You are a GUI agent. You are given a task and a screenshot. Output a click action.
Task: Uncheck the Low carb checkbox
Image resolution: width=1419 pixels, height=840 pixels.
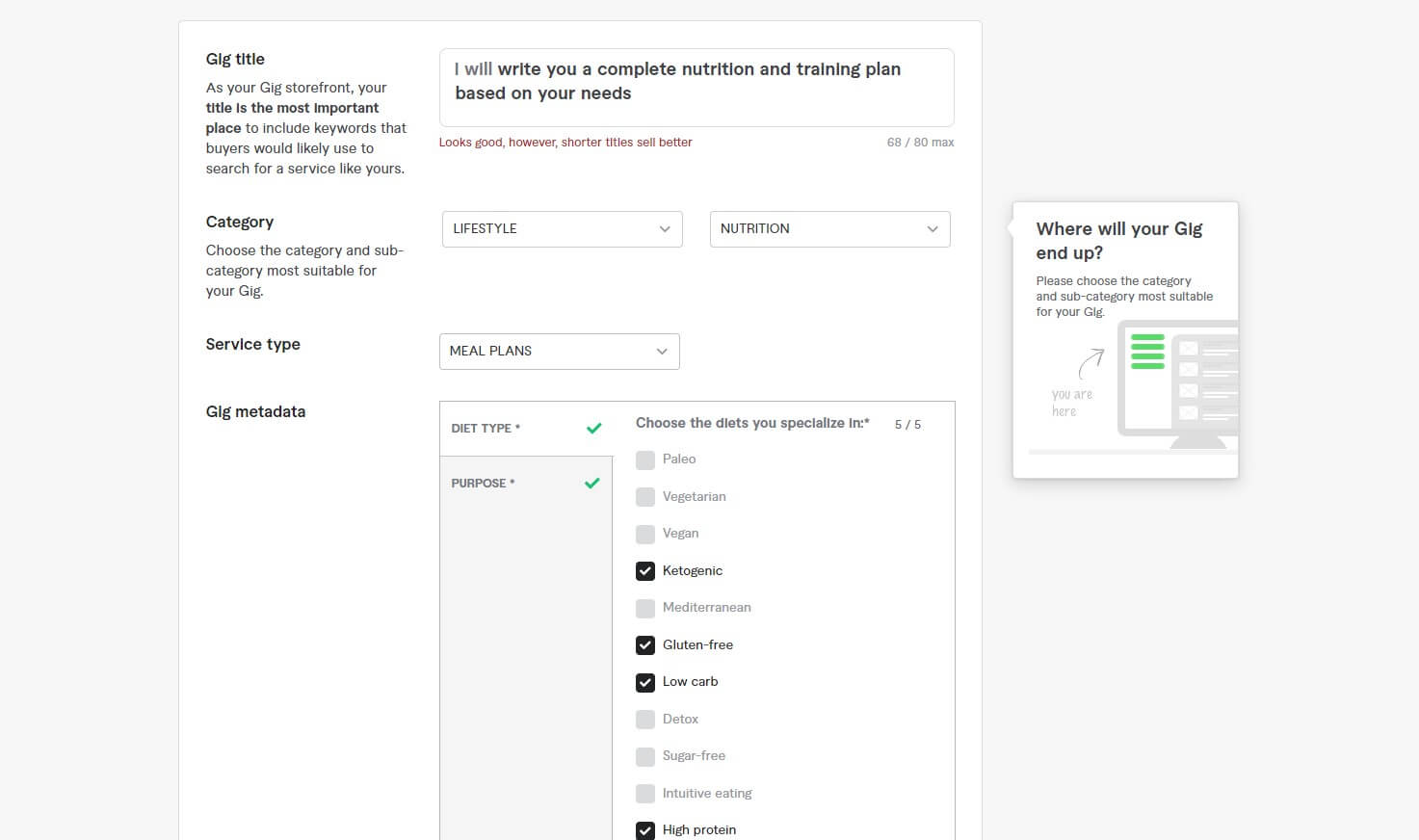click(645, 682)
